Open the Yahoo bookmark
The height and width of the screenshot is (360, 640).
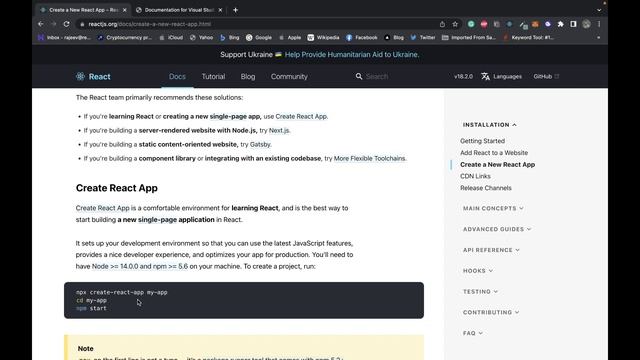point(201,38)
